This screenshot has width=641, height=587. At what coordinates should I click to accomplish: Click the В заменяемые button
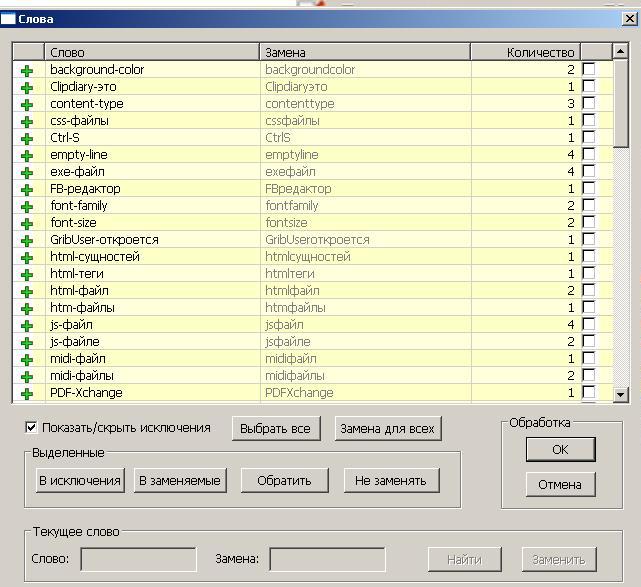pos(180,480)
